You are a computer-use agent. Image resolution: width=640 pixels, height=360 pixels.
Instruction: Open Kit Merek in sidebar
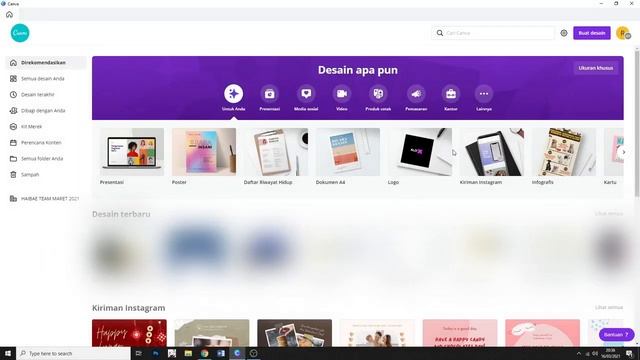click(46, 127)
